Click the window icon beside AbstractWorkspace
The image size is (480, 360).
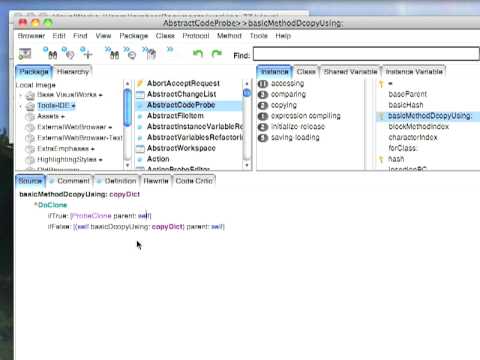(140, 148)
